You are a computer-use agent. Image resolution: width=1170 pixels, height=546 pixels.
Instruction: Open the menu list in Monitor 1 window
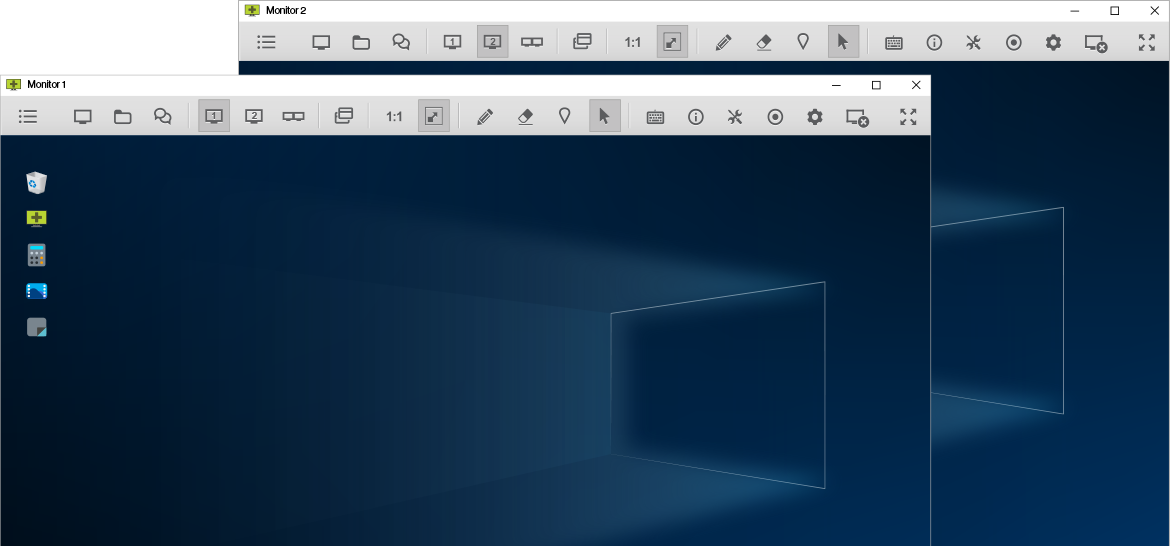28,116
